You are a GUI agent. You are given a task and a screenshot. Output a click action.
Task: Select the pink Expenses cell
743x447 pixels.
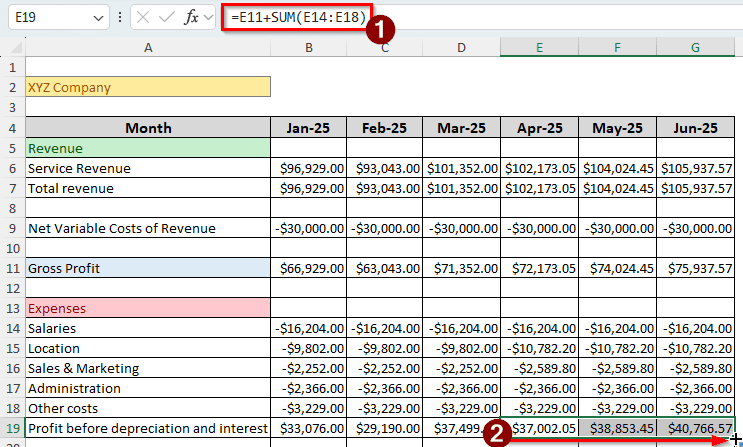click(148, 308)
